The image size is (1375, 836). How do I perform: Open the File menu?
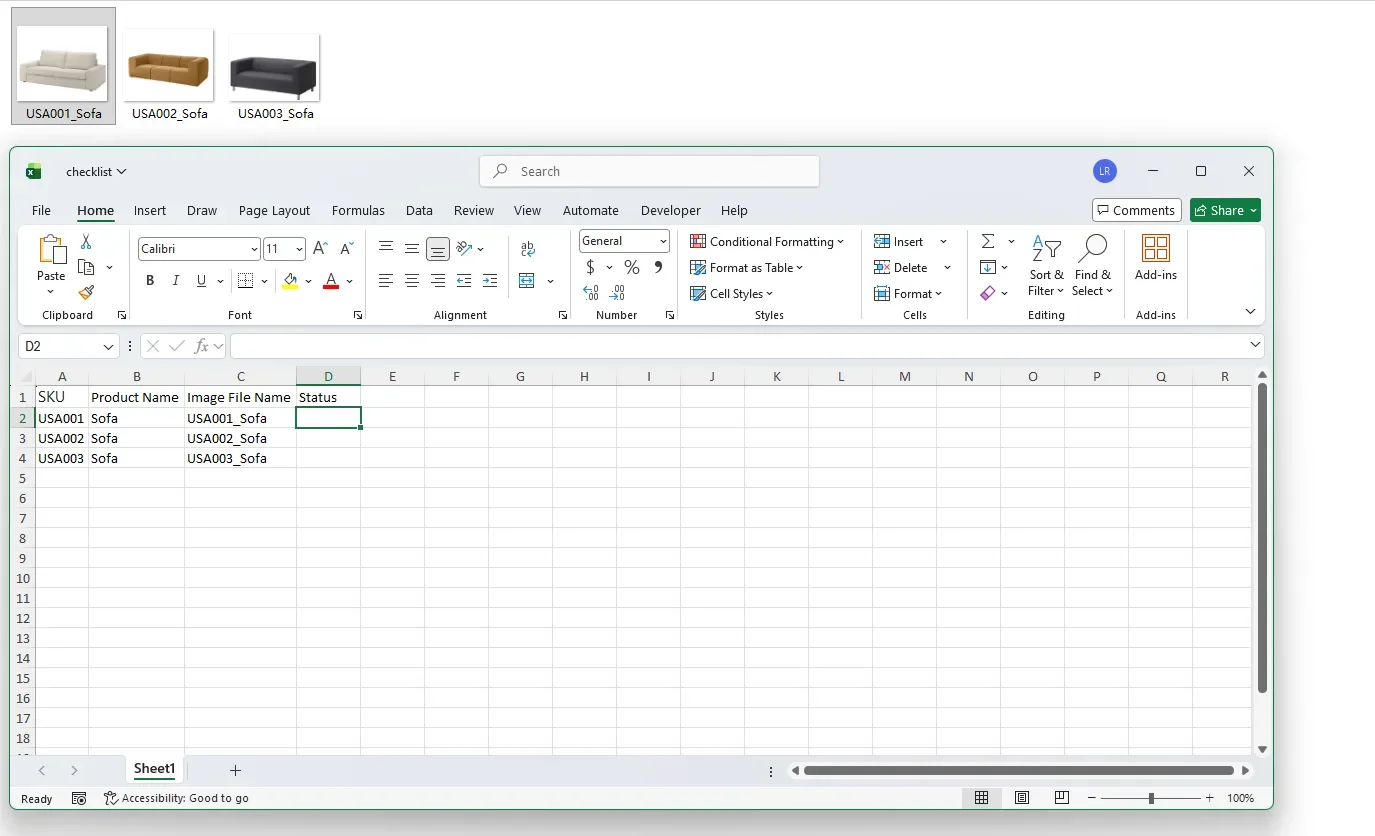41,210
